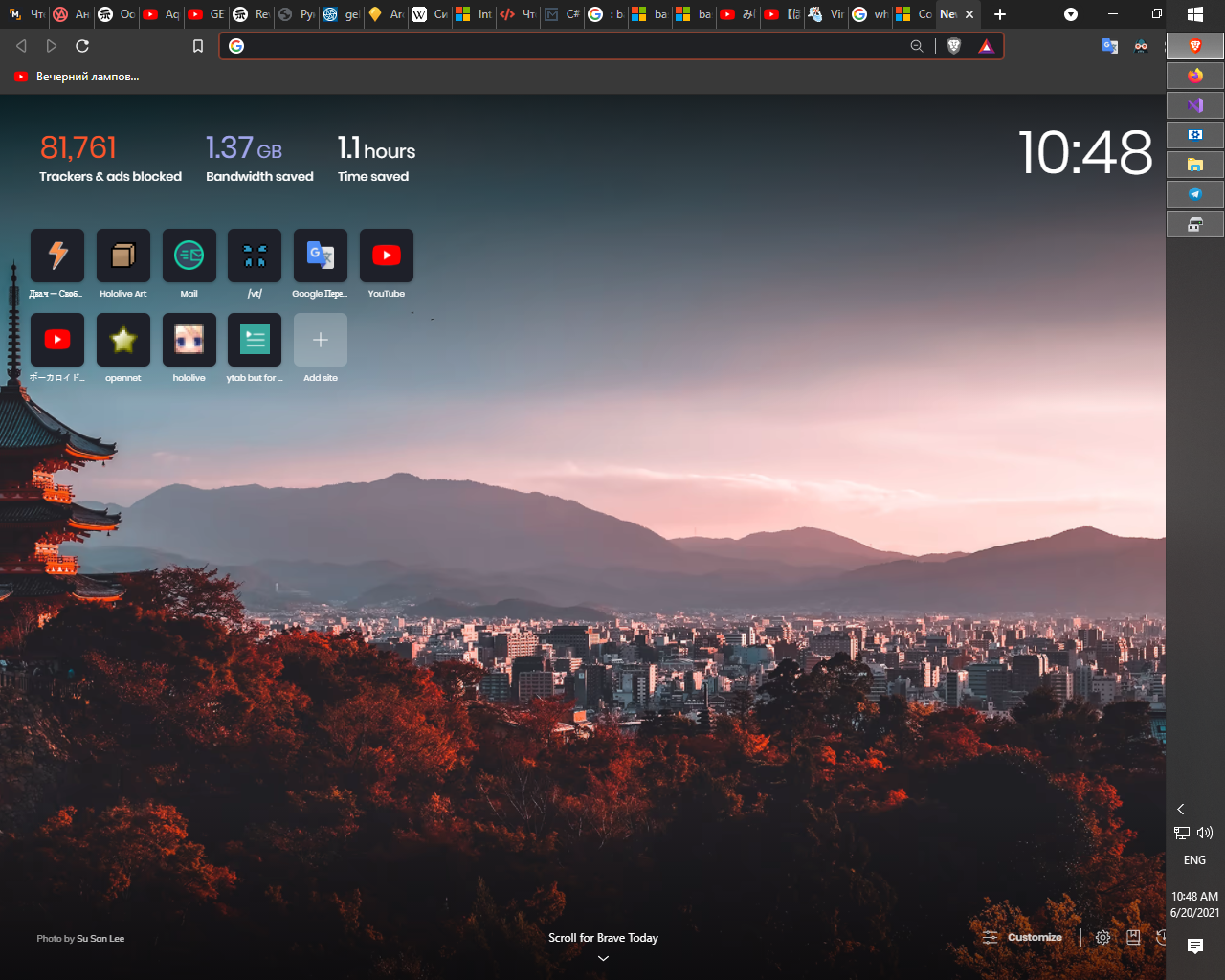Click the 10:48 clock widget
1225x980 pixels.
point(1085,153)
